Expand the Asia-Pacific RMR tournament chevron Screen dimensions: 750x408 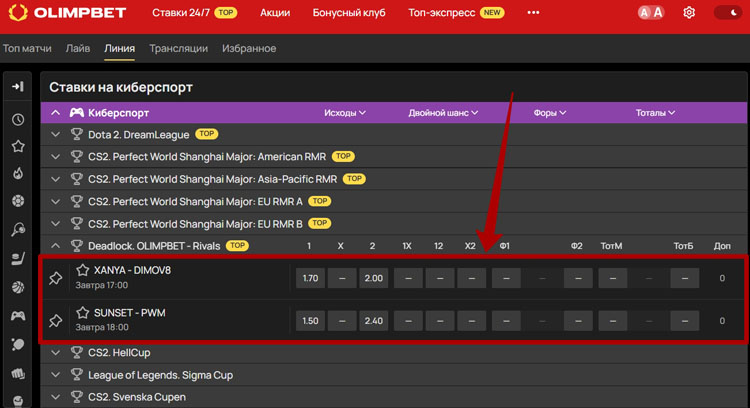pos(55,179)
